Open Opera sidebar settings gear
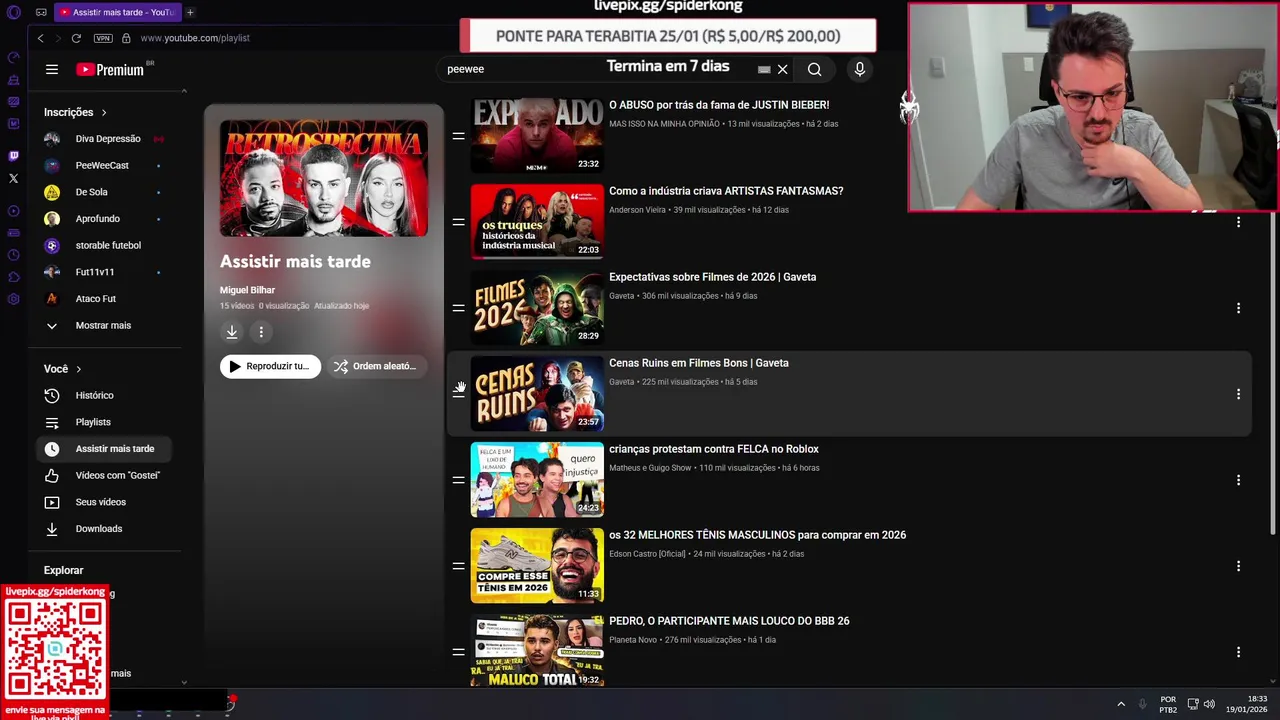1280x720 pixels. pyautogui.click(x=13, y=299)
